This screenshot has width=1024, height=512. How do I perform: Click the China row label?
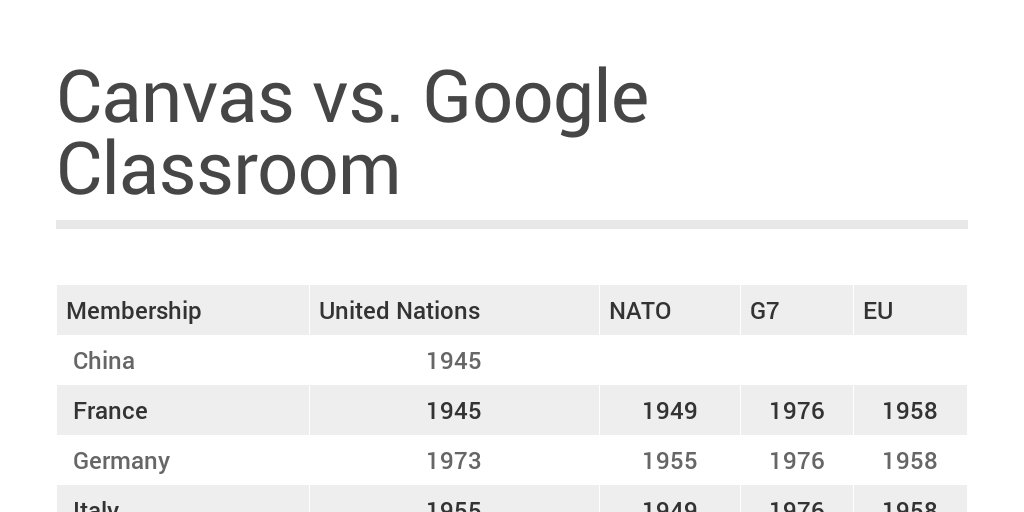tap(104, 361)
